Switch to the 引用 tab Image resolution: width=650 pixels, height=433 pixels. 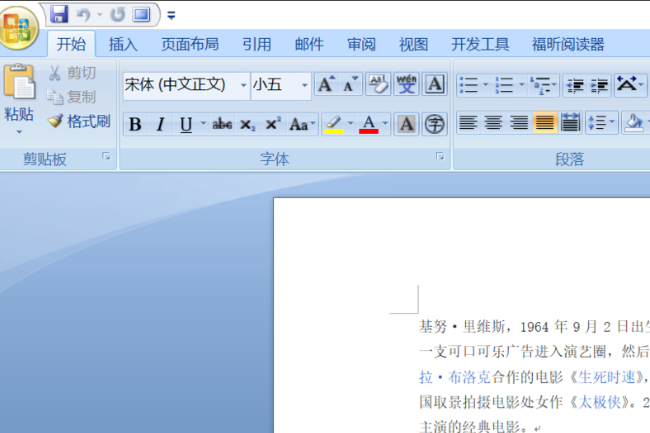(x=257, y=44)
